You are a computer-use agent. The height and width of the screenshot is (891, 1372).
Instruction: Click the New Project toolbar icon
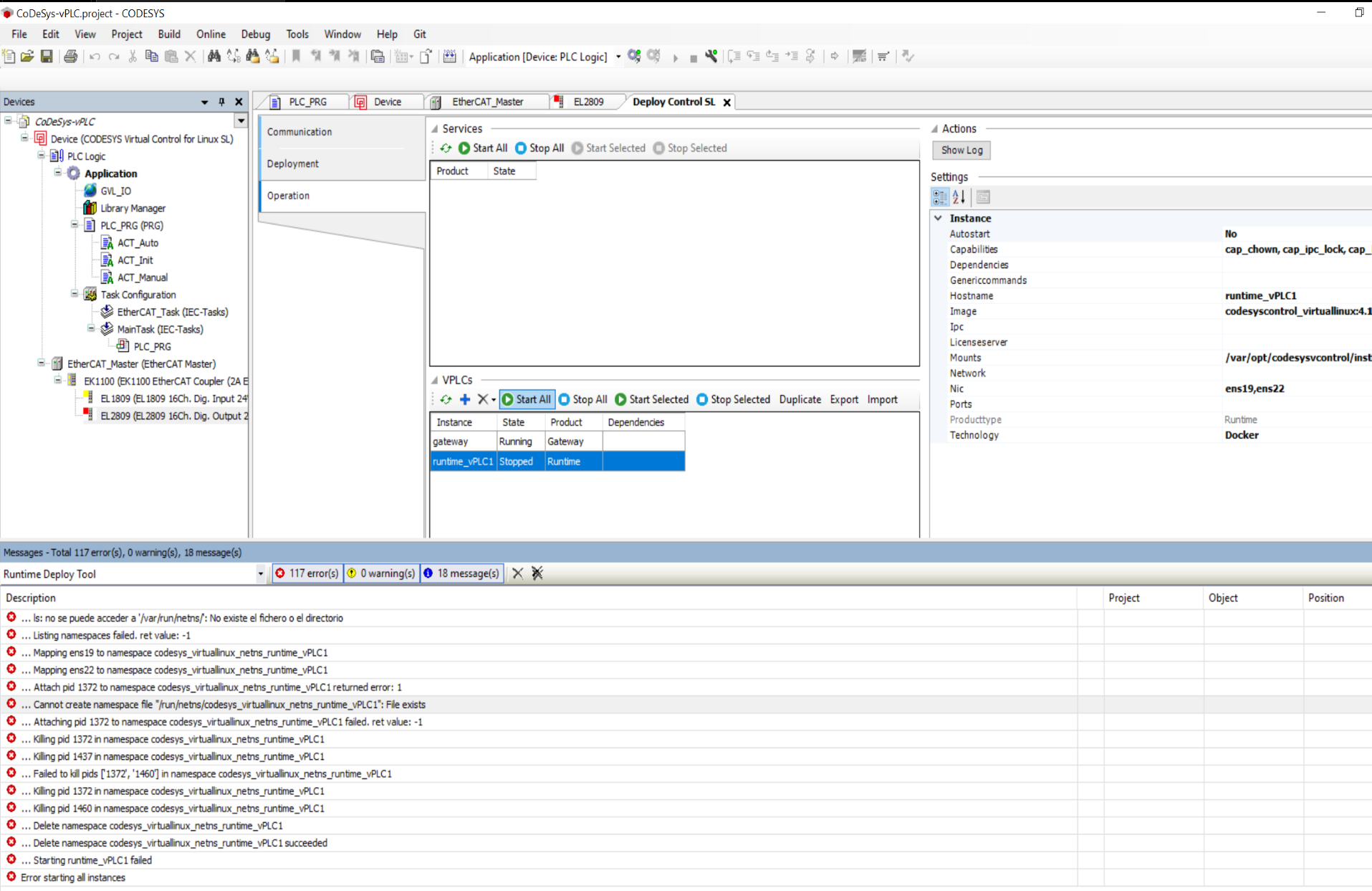[x=9, y=57]
